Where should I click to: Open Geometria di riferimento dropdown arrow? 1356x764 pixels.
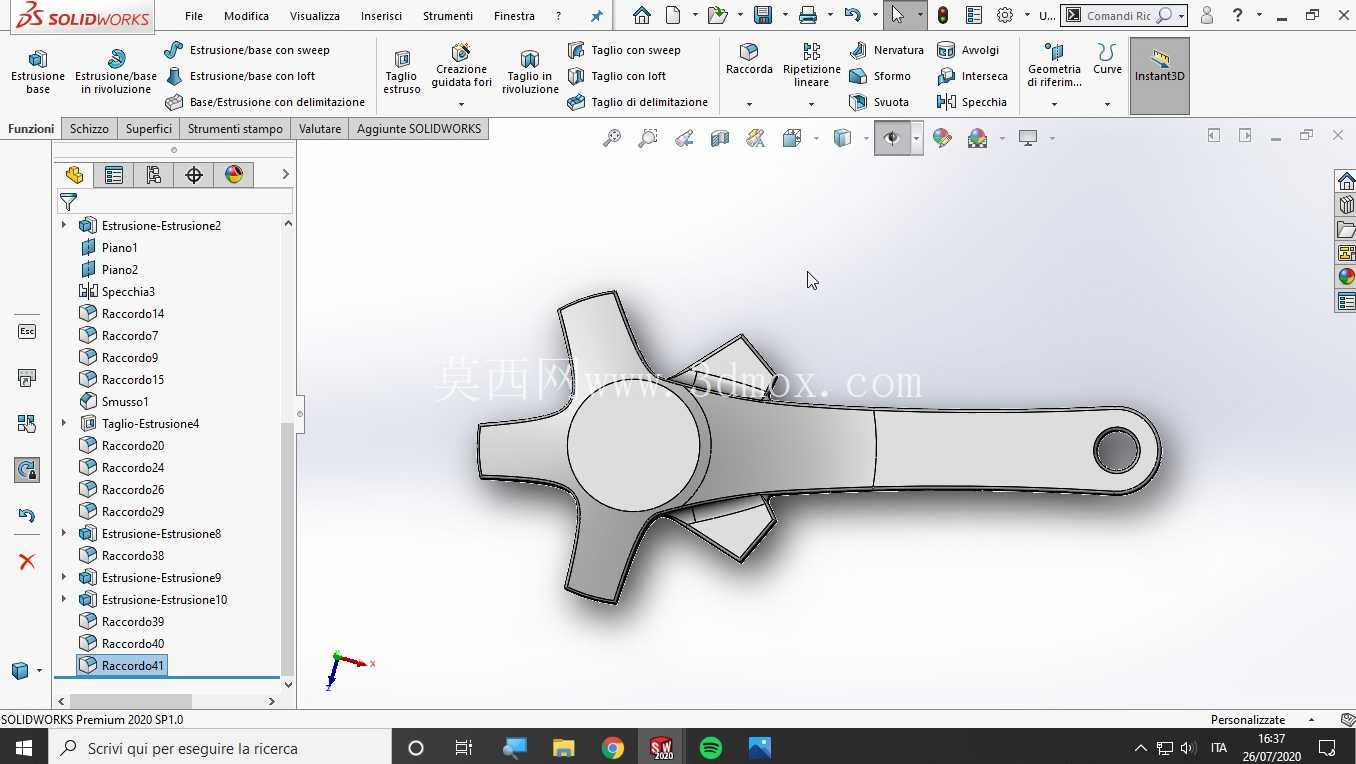1054,104
